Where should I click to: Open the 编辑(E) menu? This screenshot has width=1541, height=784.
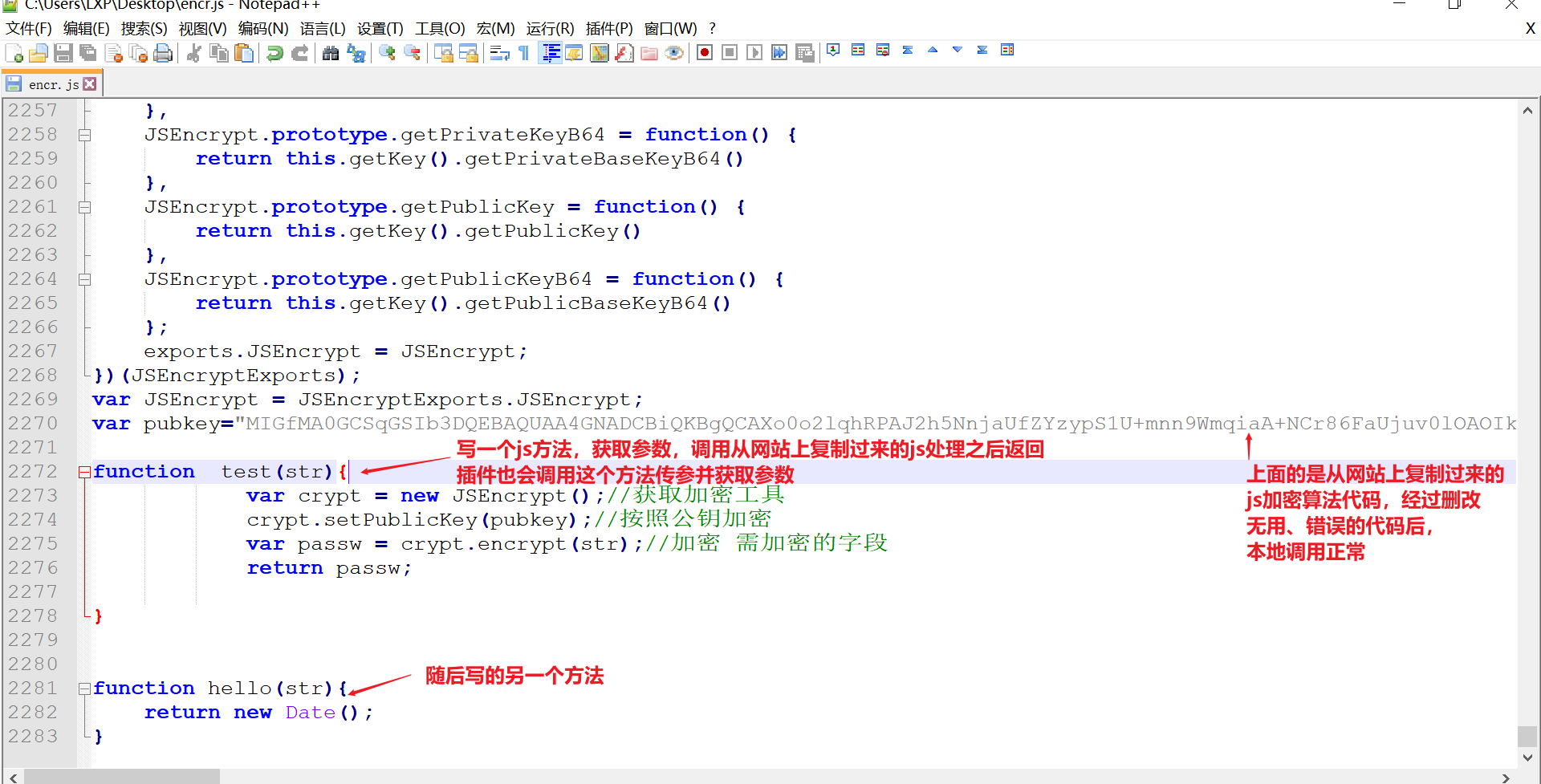click(87, 29)
